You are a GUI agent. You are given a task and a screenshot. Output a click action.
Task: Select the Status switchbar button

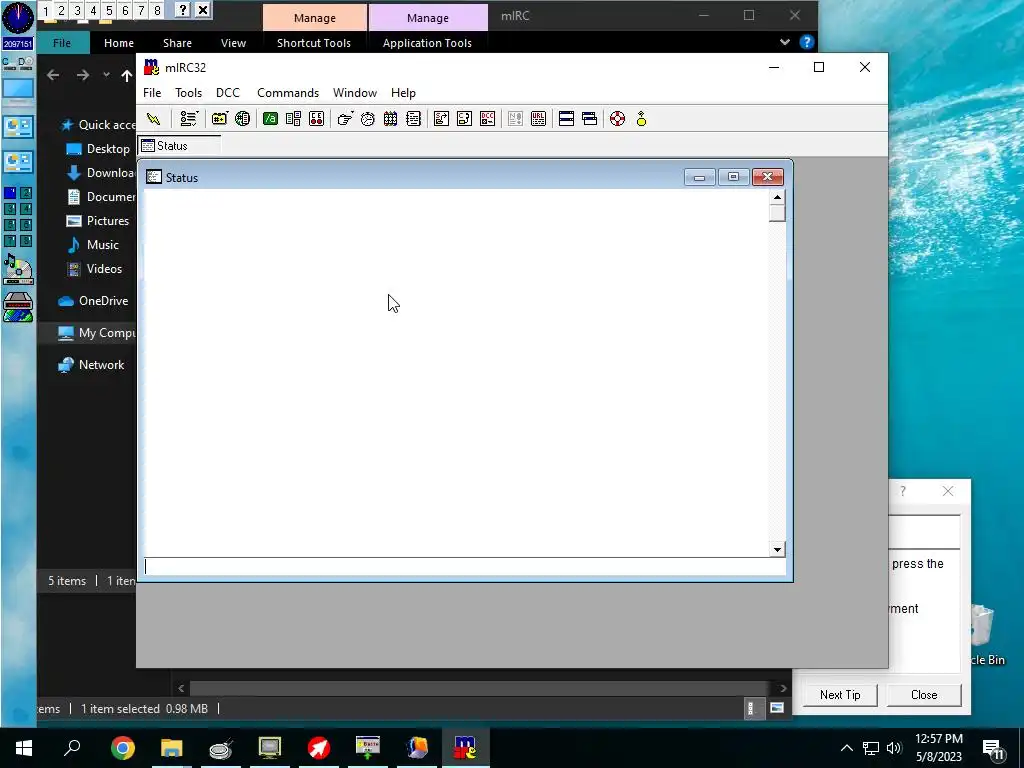tap(179, 146)
